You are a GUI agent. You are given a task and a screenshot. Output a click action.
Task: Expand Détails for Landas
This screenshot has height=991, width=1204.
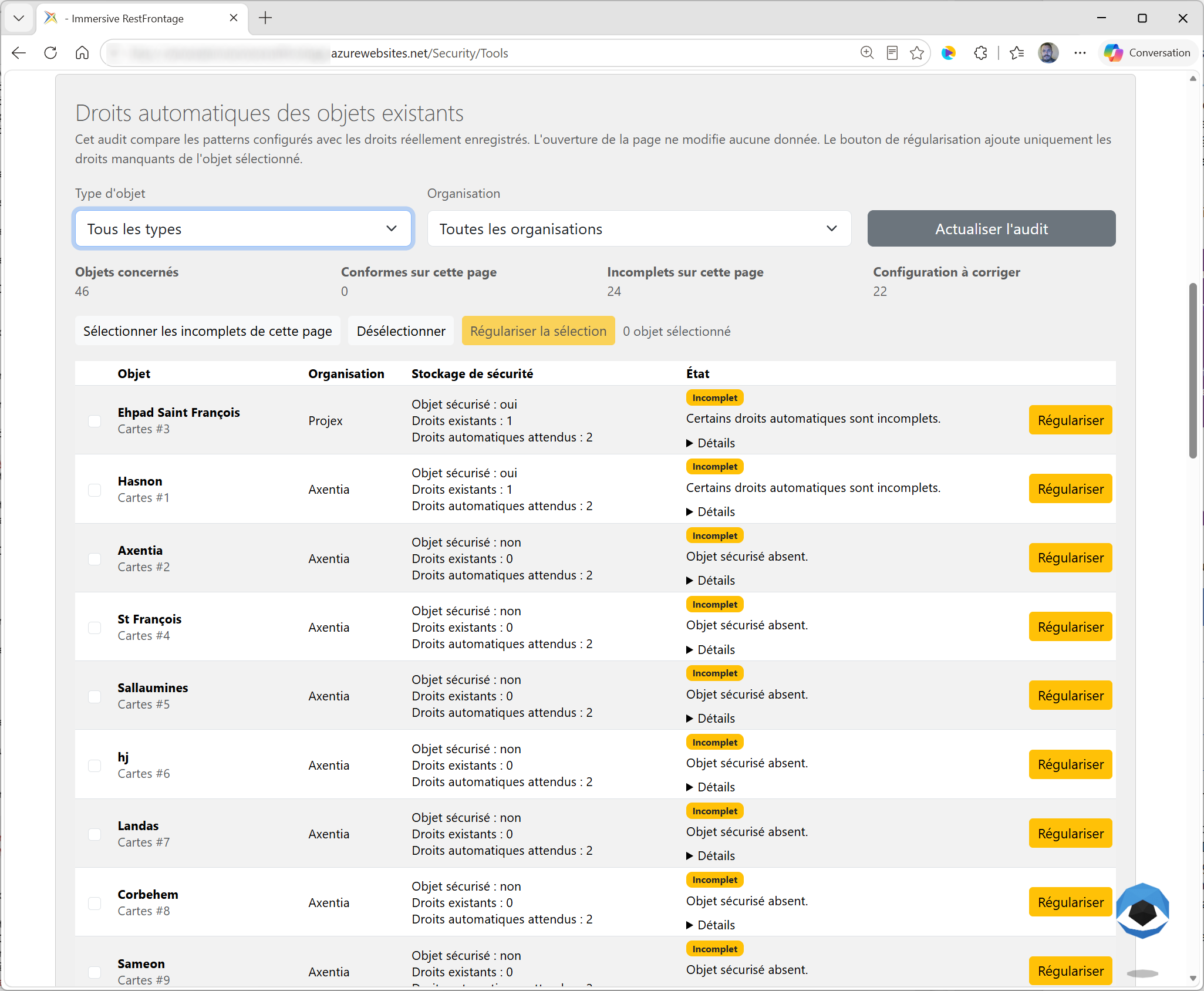[x=711, y=856]
